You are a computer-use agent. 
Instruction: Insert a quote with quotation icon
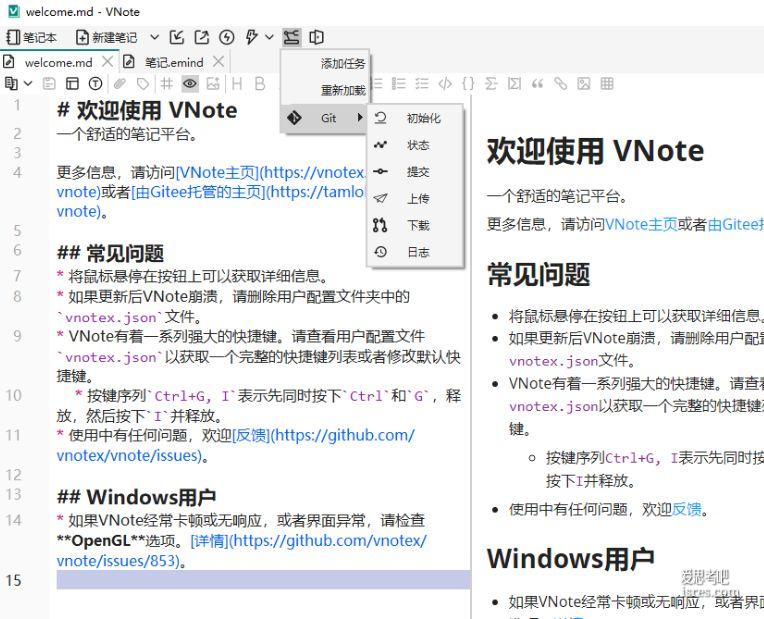(537, 84)
